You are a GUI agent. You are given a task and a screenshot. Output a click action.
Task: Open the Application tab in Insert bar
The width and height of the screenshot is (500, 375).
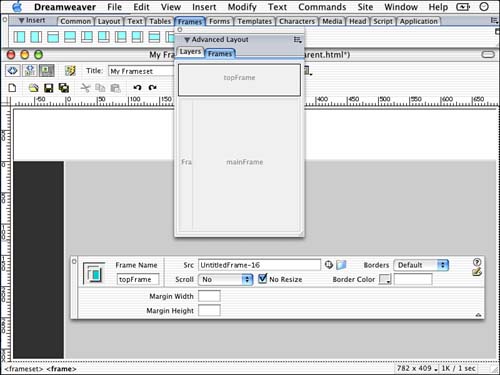click(x=419, y=21)
